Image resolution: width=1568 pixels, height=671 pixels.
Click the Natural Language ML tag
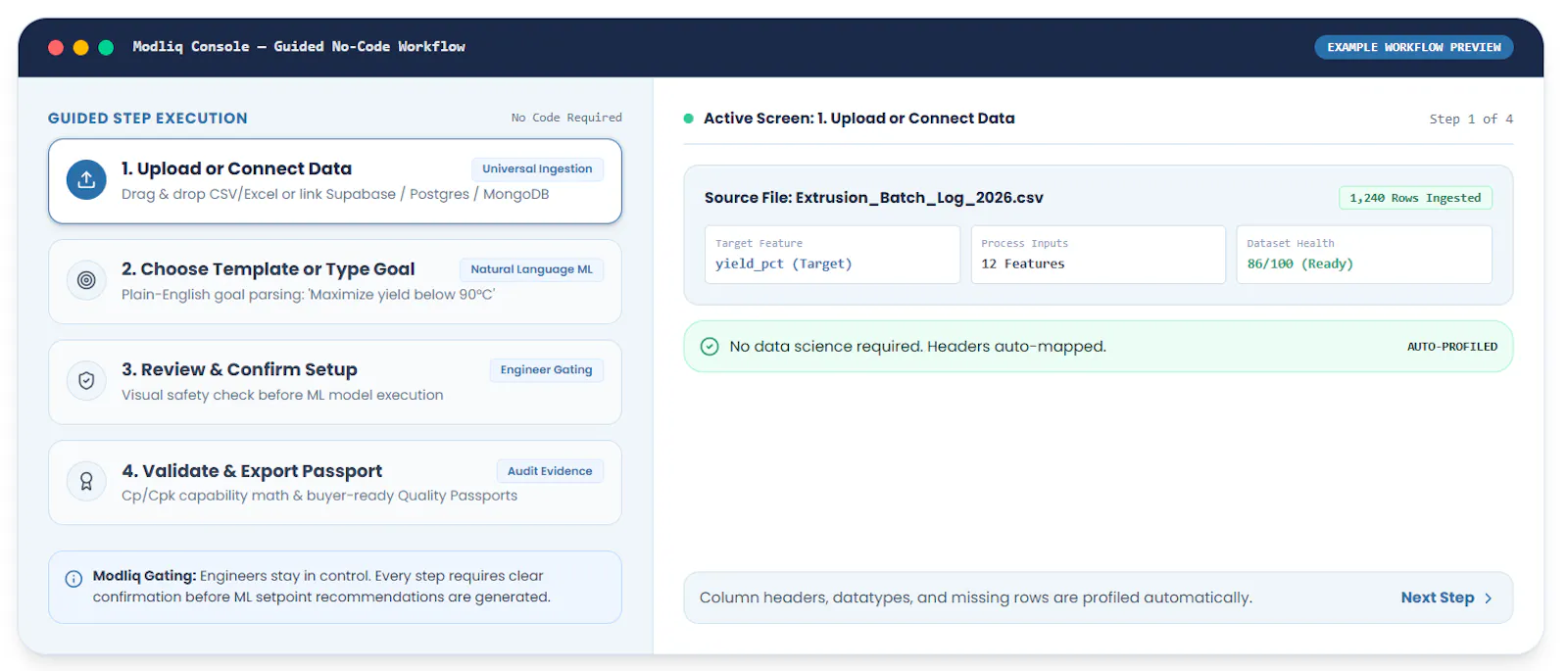[531, 269]
